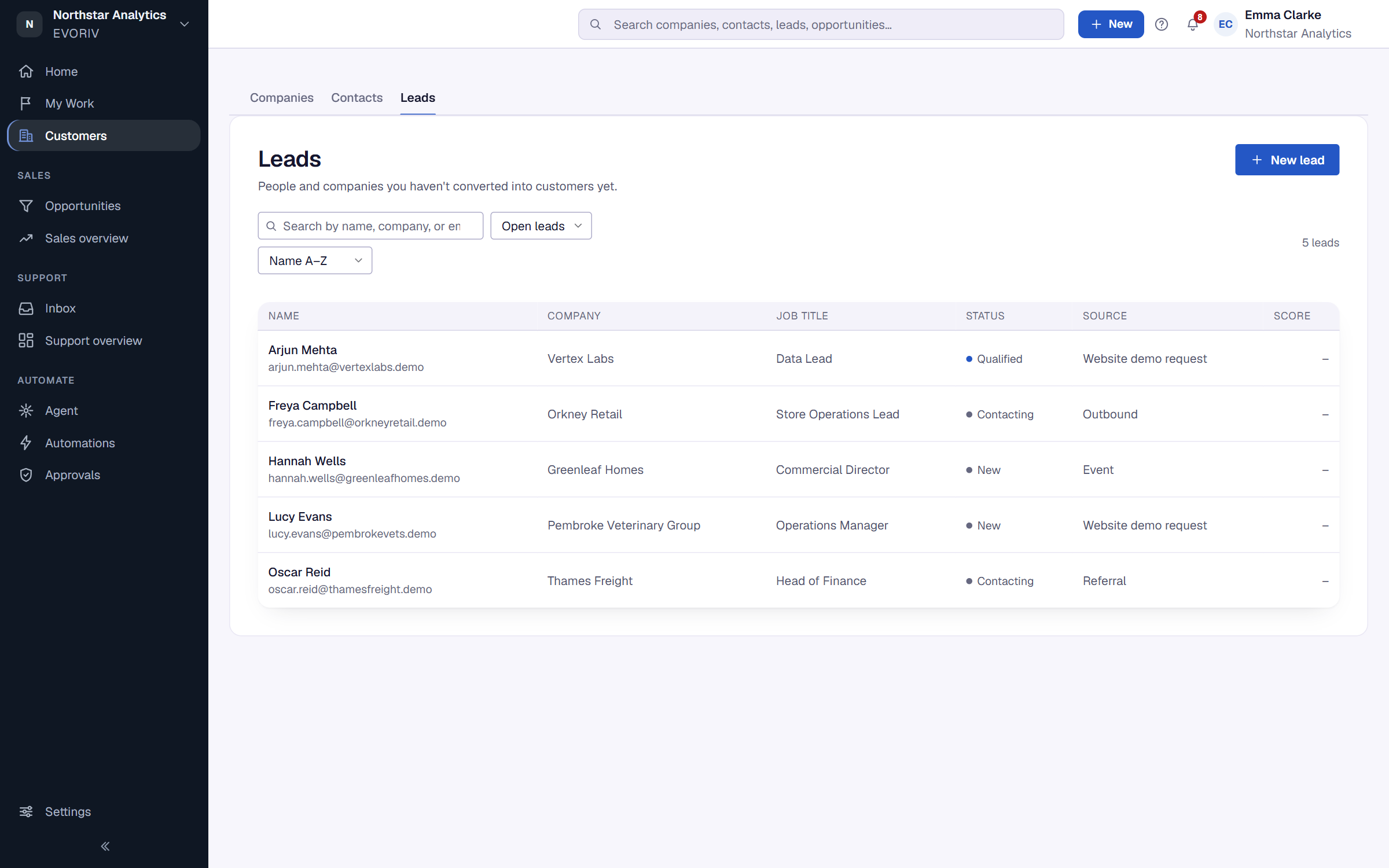1389x868 pixels.
Task: Click Pembroke Veterinary Group cell
Action: 623,525
